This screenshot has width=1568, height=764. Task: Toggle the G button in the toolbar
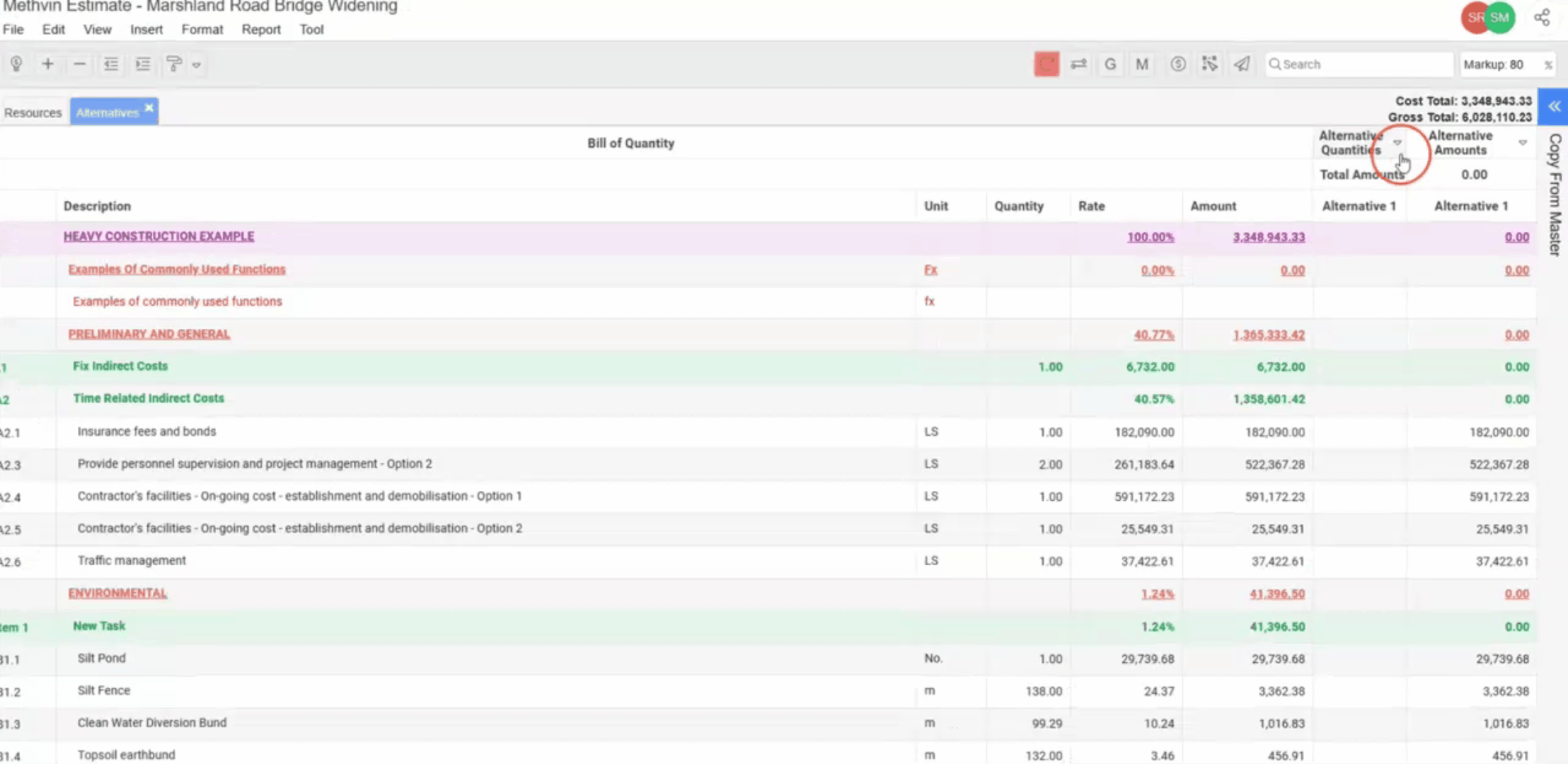point(1110,64)
